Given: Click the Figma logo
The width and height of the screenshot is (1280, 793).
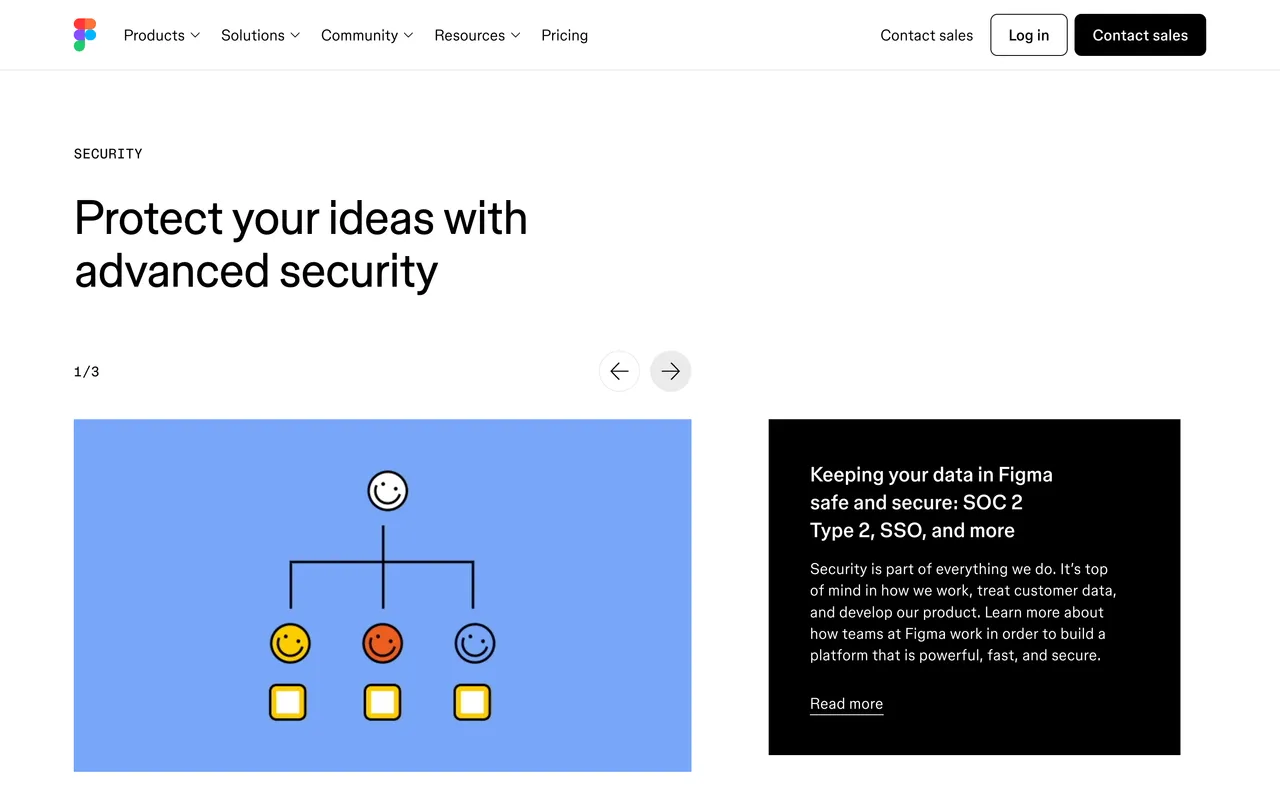Looking at the screenshot, I should (84, 34).
